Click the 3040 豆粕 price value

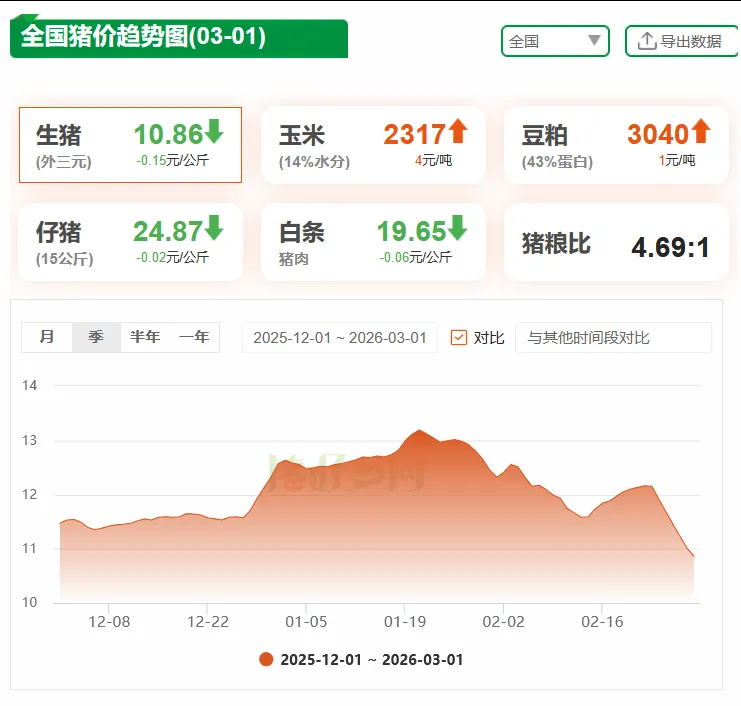(658, 134)
